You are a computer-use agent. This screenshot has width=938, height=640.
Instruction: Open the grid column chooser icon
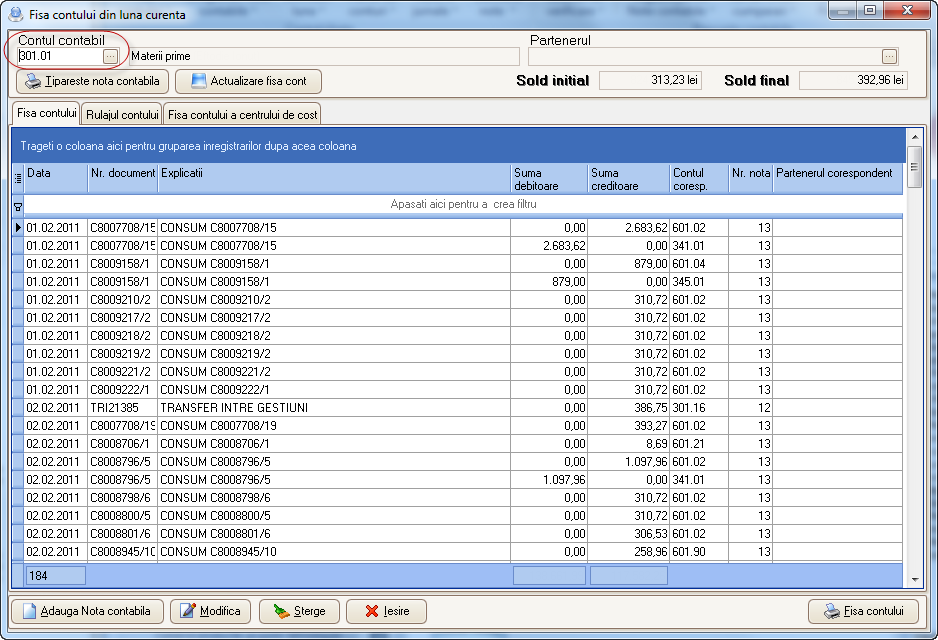[18, 178]
